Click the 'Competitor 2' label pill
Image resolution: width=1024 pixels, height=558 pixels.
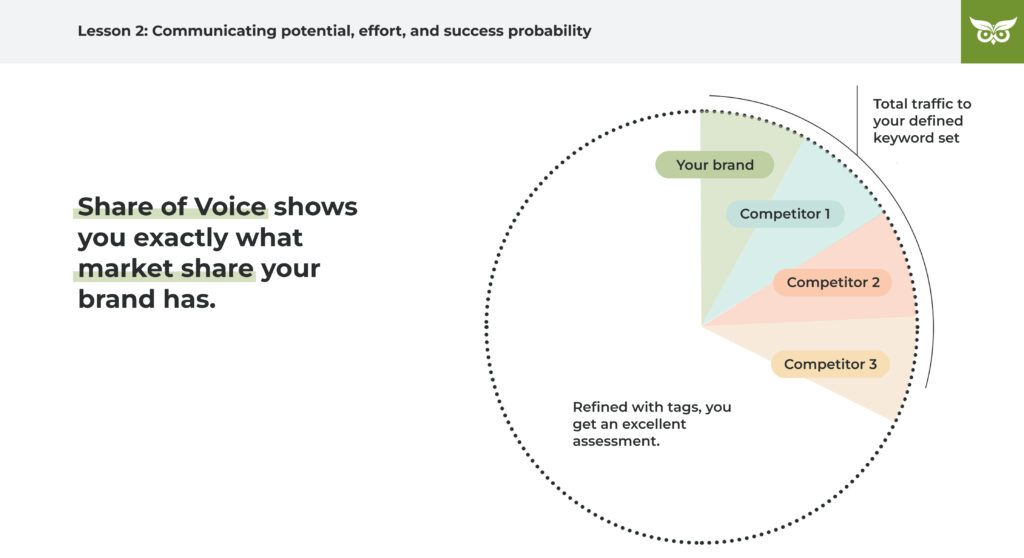832,282
